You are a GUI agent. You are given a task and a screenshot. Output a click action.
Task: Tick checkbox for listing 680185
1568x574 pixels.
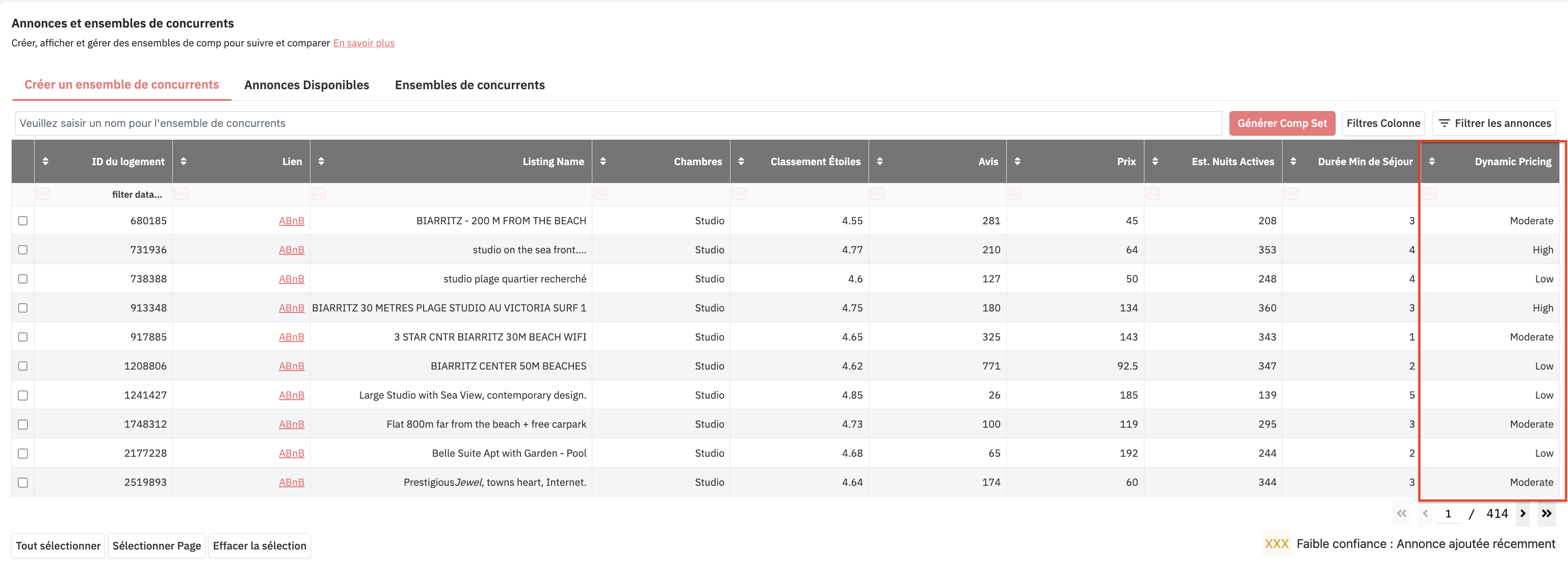pyautogui.click(x=23, y=221)
